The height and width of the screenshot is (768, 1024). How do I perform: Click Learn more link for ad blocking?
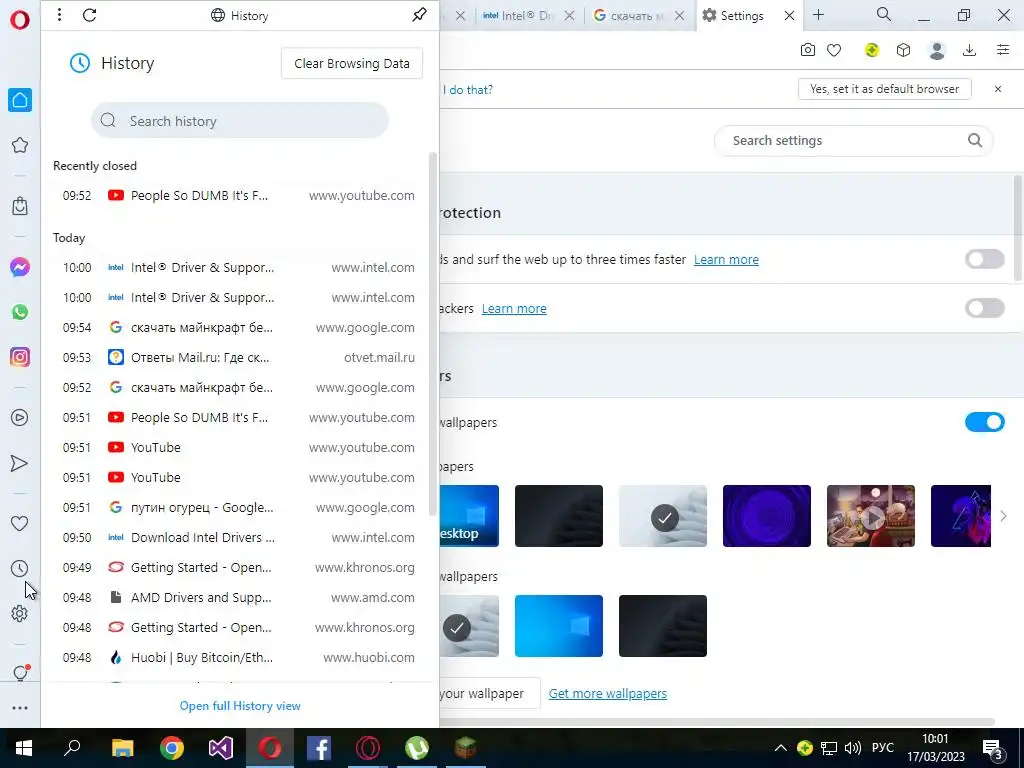point(726,259)
